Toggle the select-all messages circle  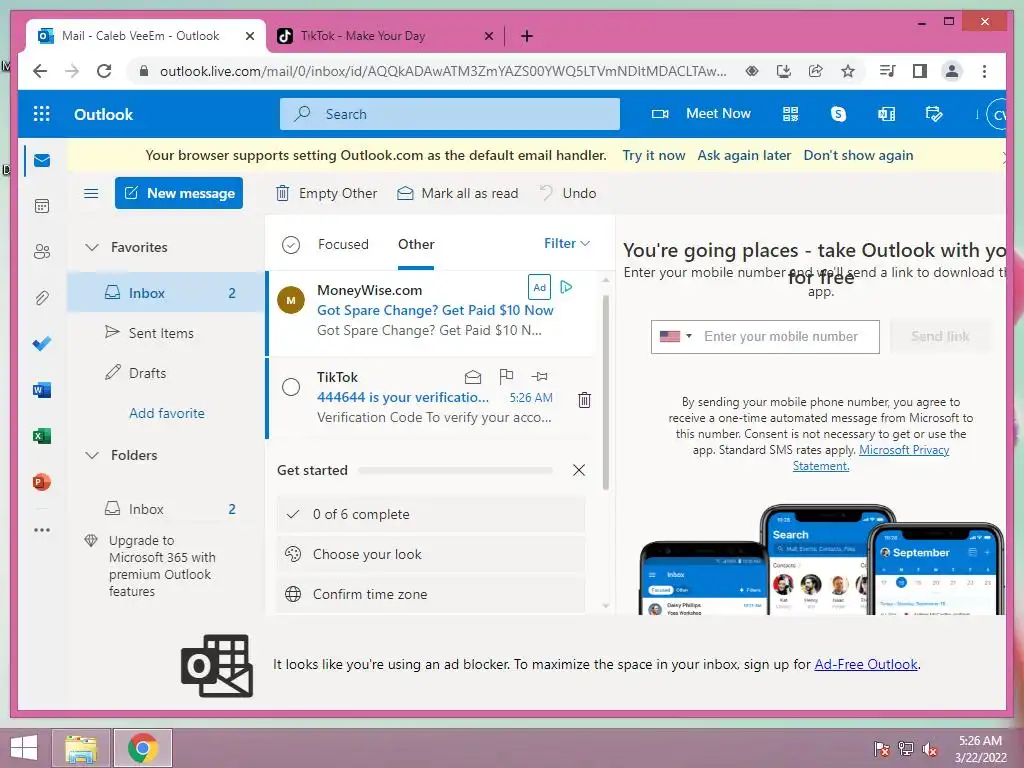tap(291, 245)
